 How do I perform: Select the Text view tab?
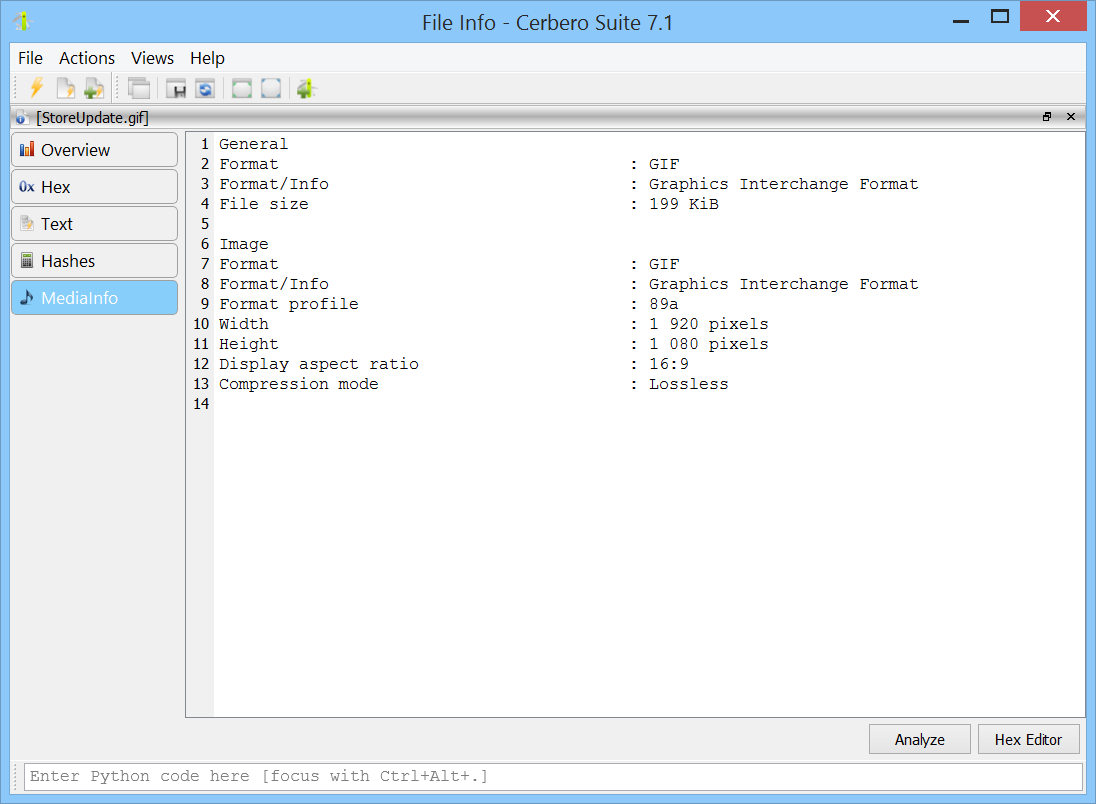coord(94,224)
